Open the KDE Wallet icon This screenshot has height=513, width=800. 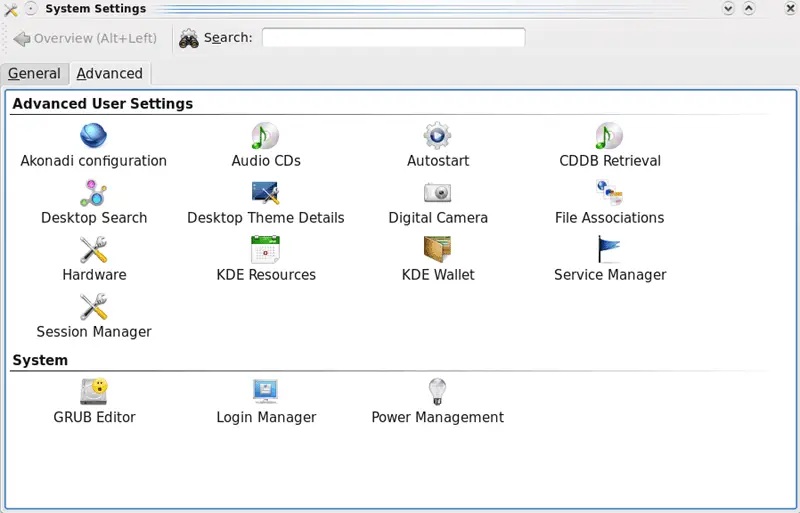tap(437, 249)
